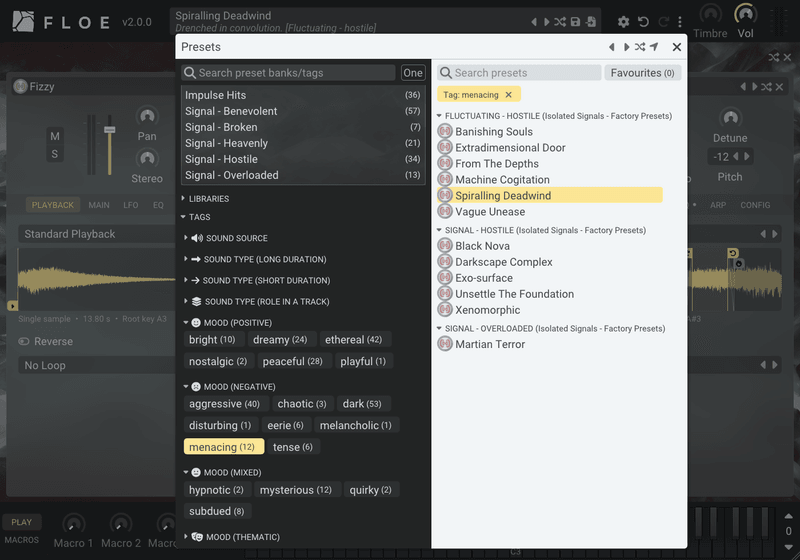Remove the 'Tag: menacing' filter

[508, 95]
